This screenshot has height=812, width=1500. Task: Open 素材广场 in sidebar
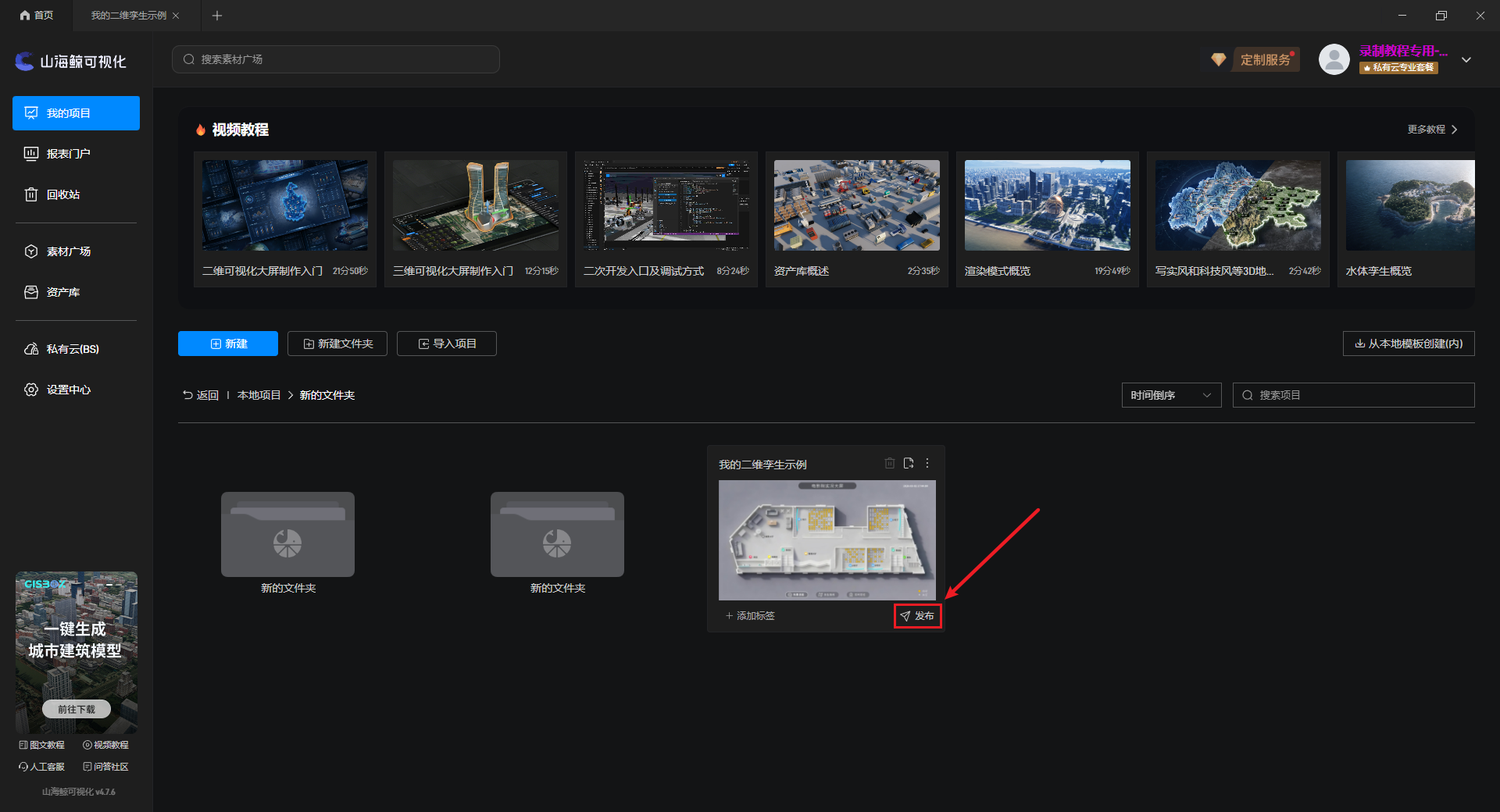[x=76, y=251]
